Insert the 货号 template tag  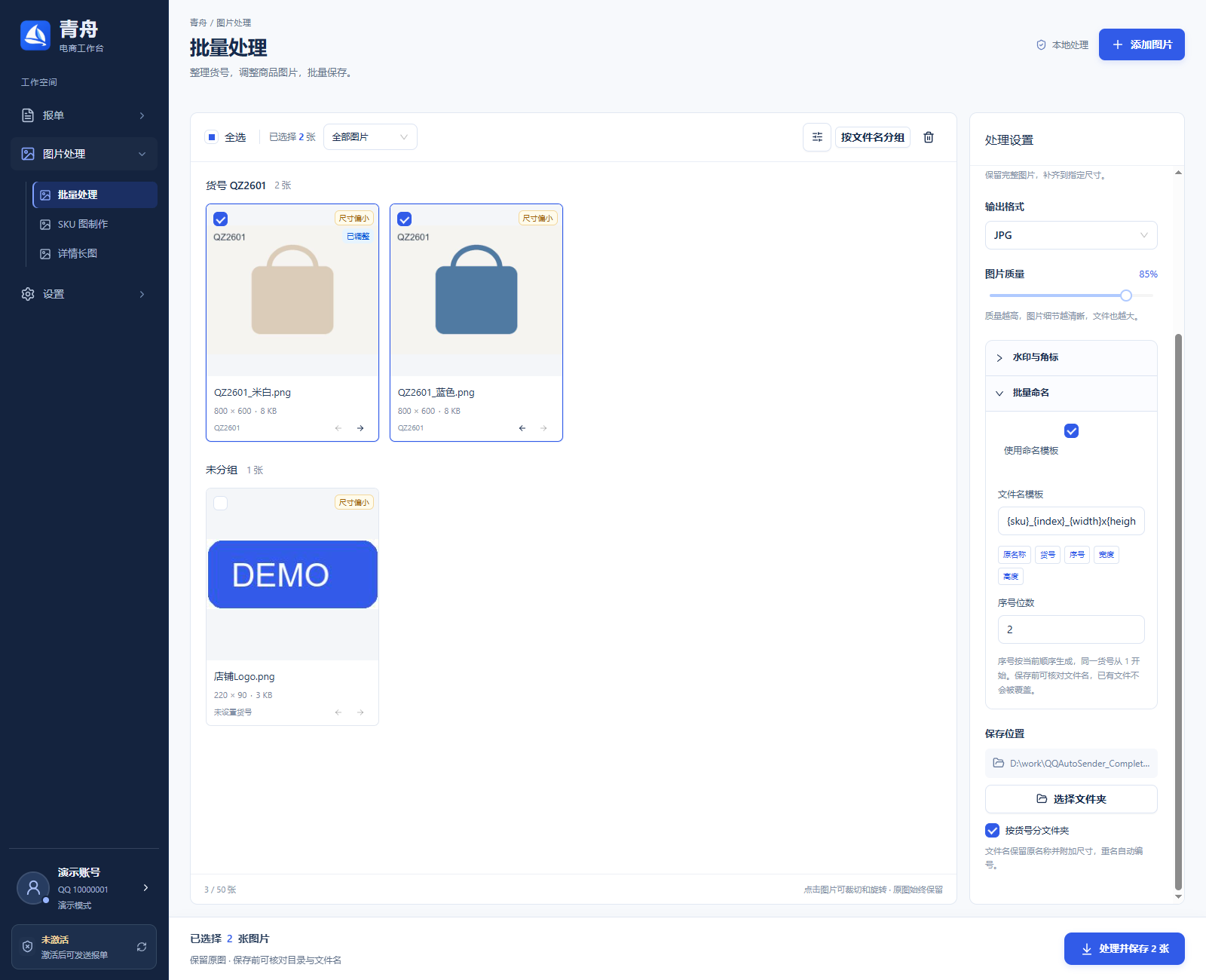(x=1048, y=555)
